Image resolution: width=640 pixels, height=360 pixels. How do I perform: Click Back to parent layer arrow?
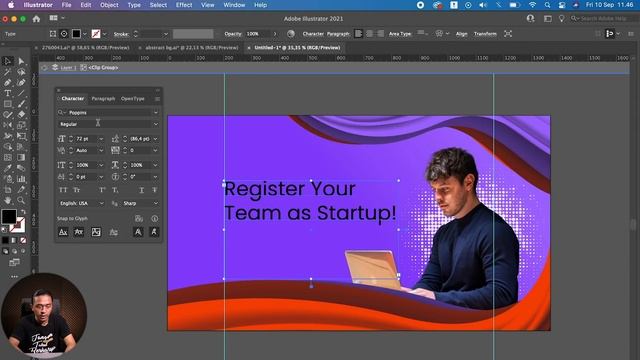click(44, 68)
